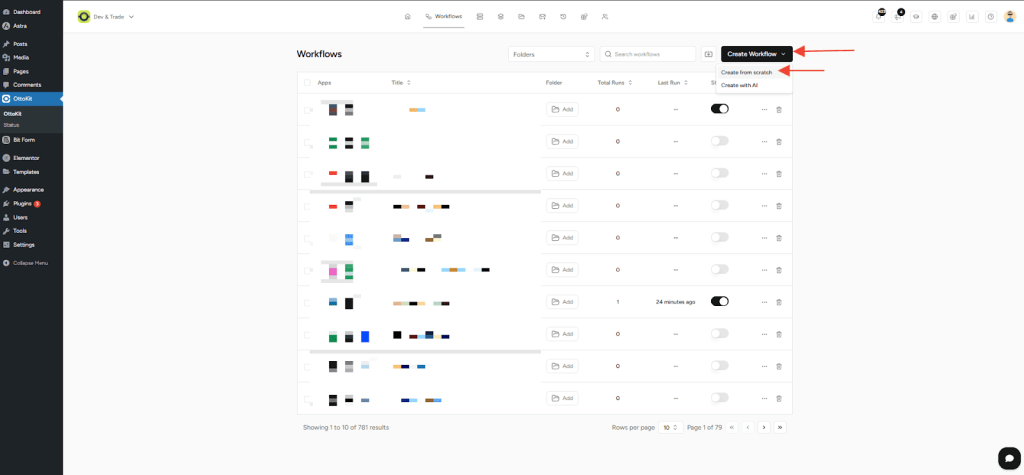
Task: Tick the select-all checkbox in table header
Action: pyautogui.click(x=308, y=82)
